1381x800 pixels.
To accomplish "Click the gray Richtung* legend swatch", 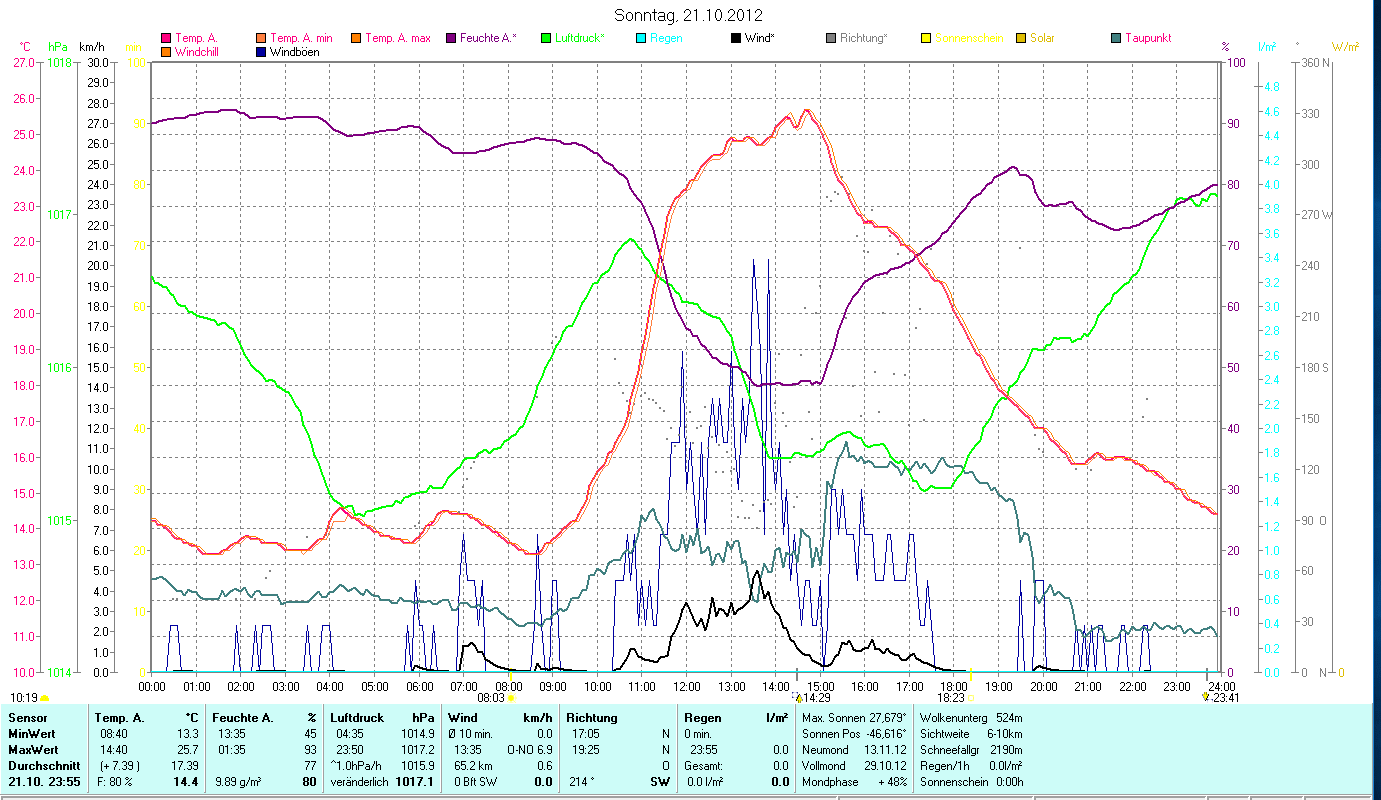I will point(831,38).
